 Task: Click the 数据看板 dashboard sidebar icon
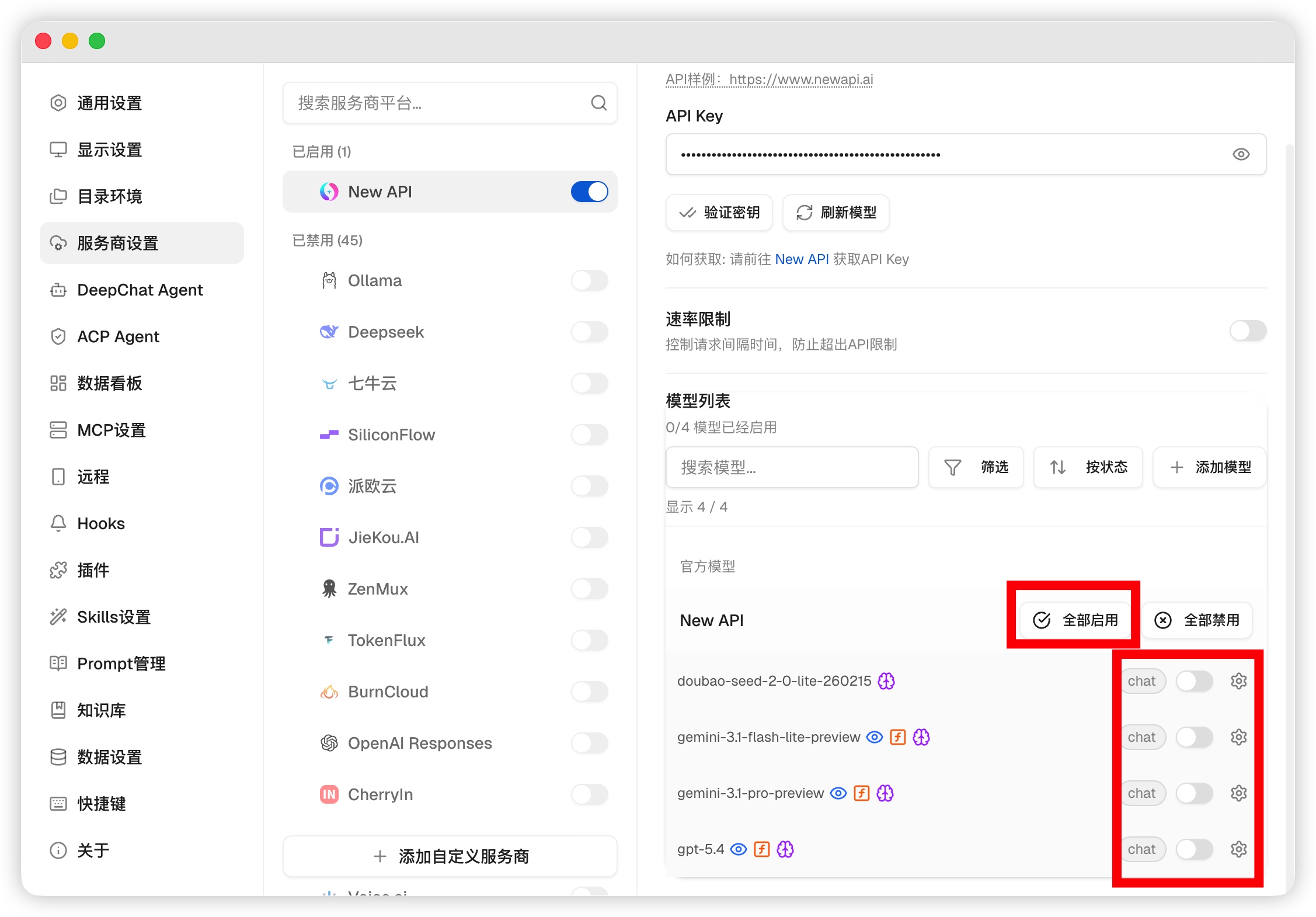(x=58, y=383)
